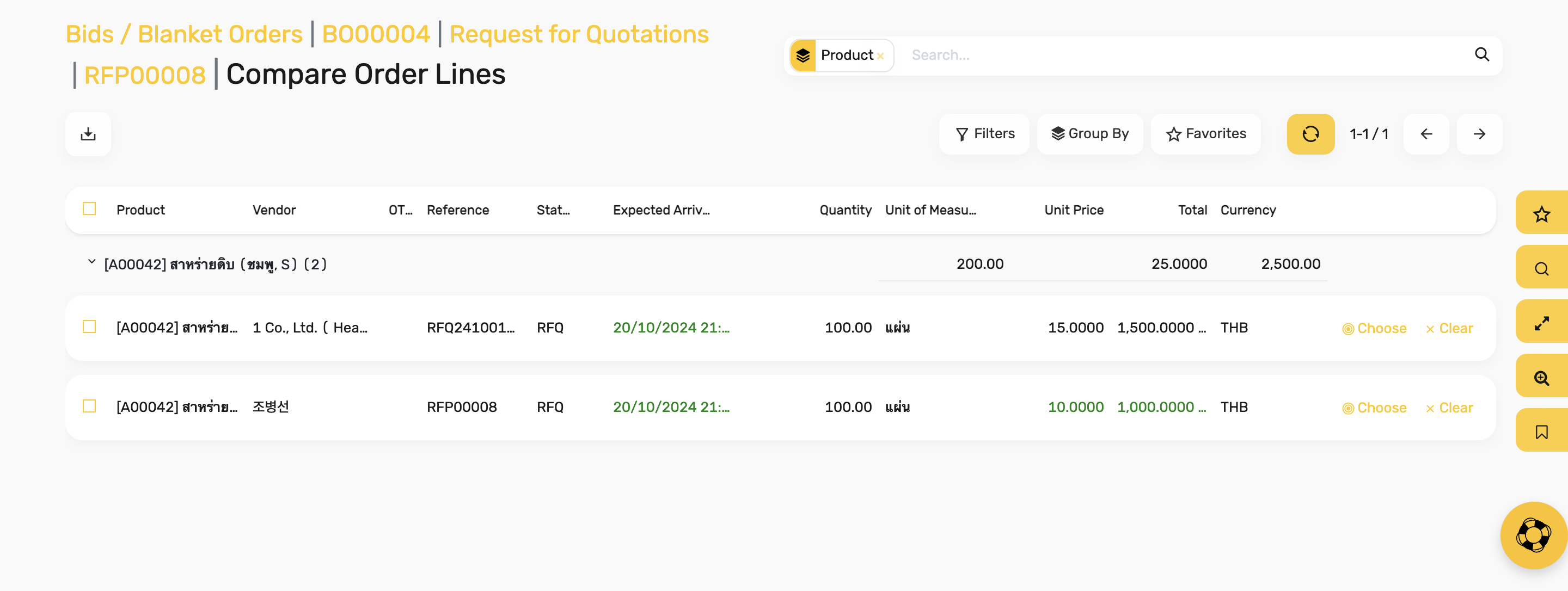Click the 1-1 / 1 pager counter
The image size is (1568, 591).
pyautogui.click(x=1369, y=134)
